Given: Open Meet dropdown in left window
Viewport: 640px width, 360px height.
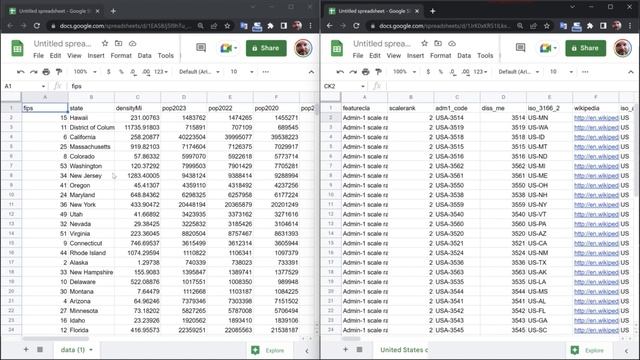Looking at the screenshot, I should [x=236, y=48].
